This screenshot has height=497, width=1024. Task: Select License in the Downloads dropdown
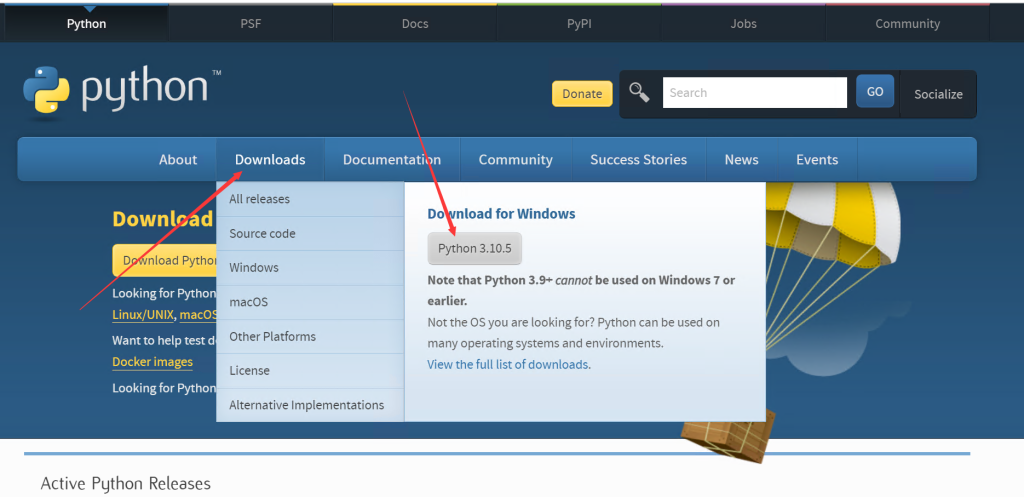pyautogui.click(x=310, y=370)
